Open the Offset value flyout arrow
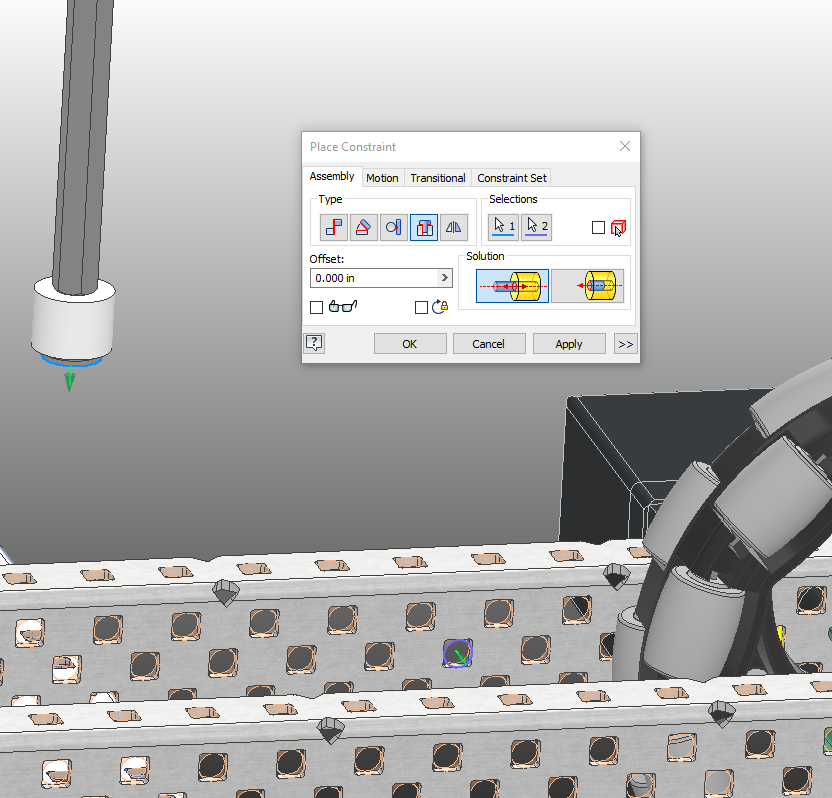 445,277
